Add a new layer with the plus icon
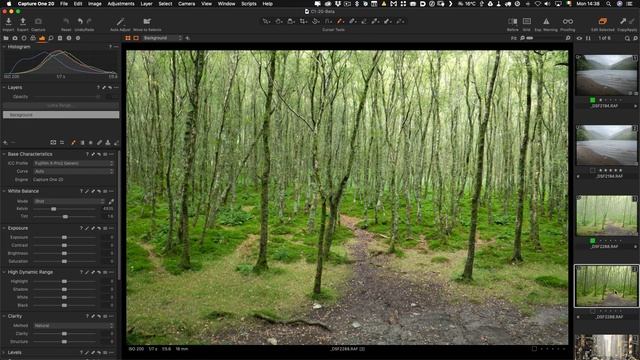The height and width of the screenshot is (360, 640). click(5, 142)
